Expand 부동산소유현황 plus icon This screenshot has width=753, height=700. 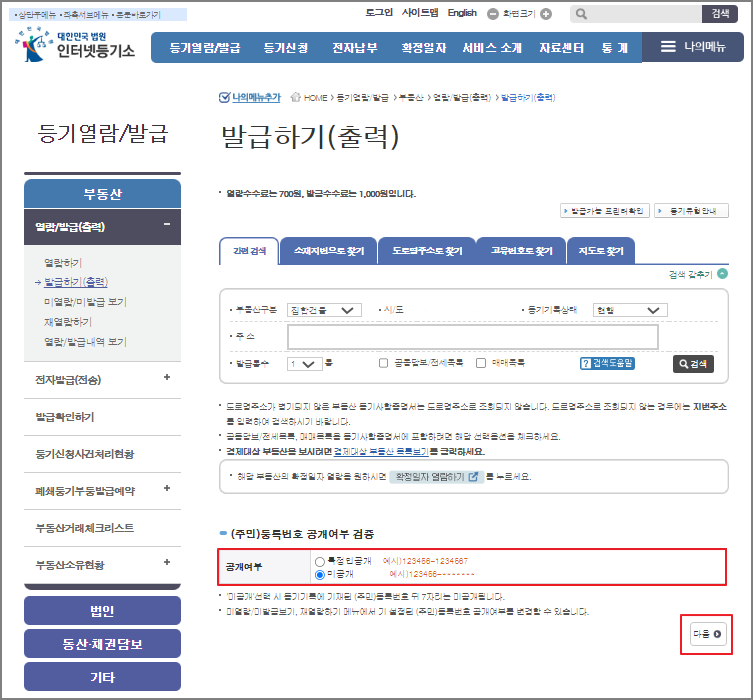coord(167,562)
